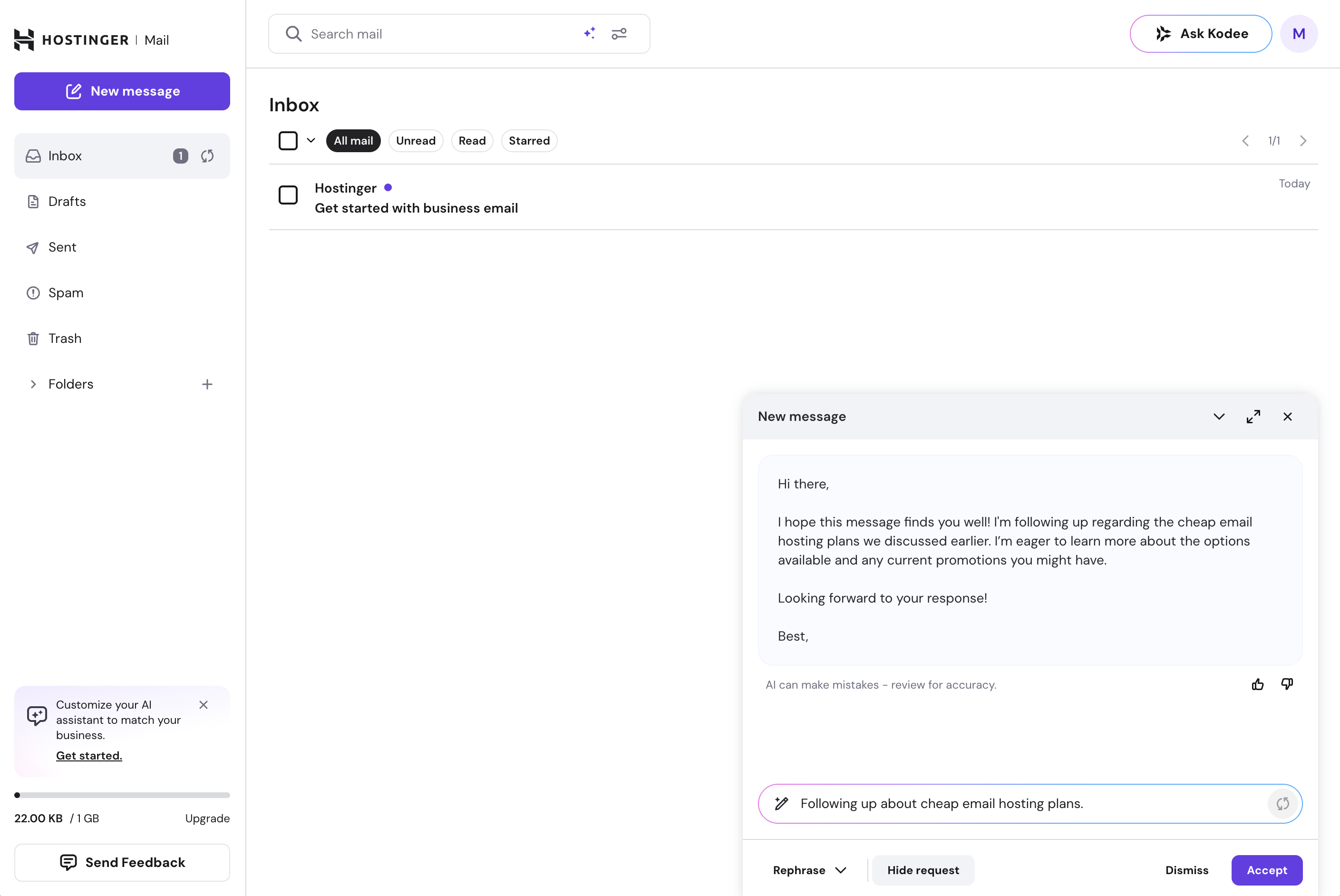Click the storage usage progress bar

(x=122, y=795)
